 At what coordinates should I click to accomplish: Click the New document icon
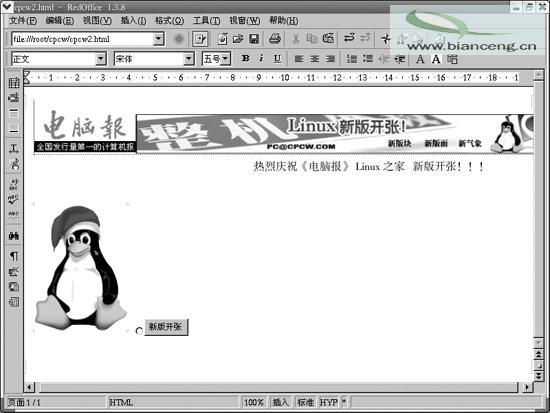pos(222,39)
